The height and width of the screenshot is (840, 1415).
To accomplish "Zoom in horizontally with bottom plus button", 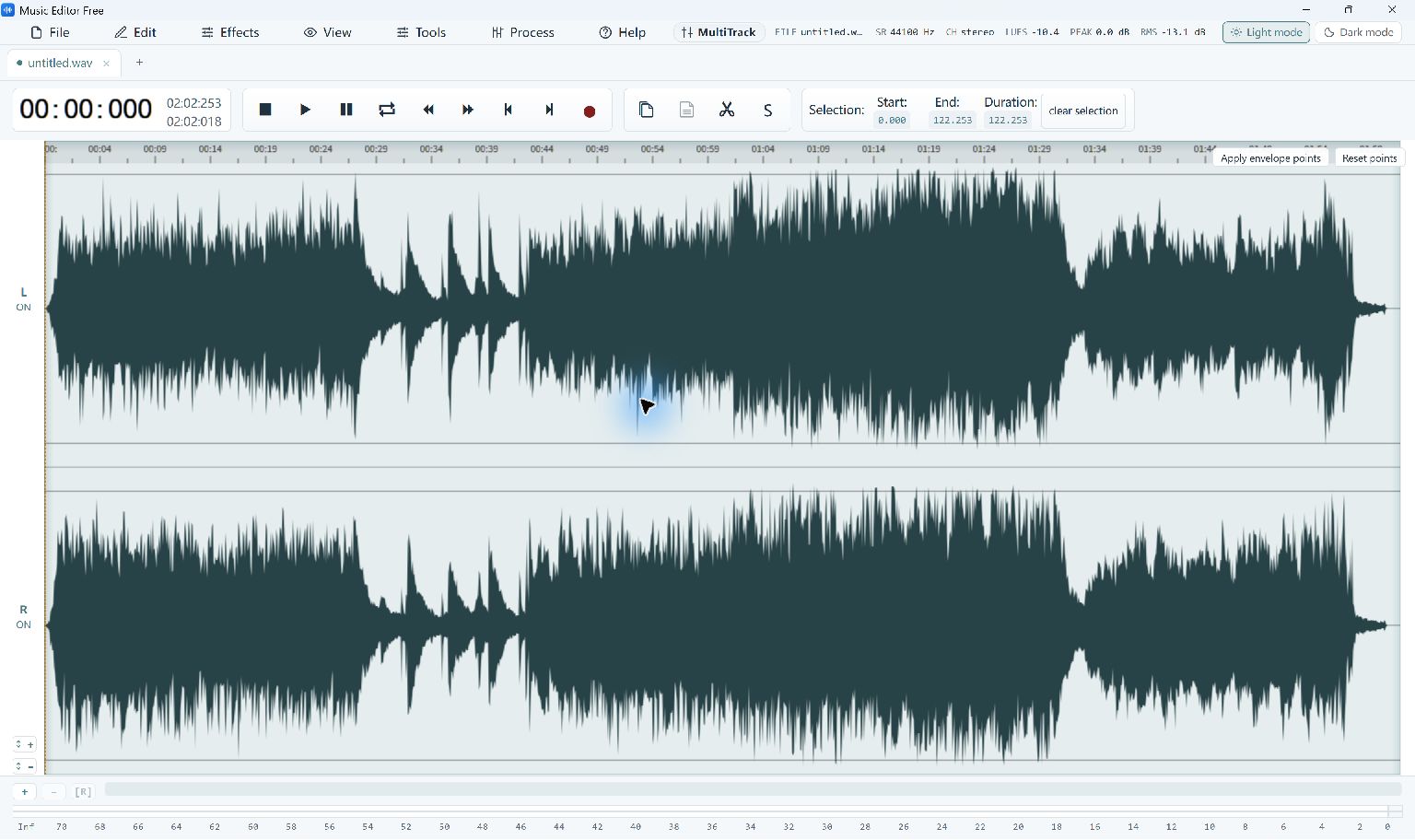I will [x=25, y=792].
